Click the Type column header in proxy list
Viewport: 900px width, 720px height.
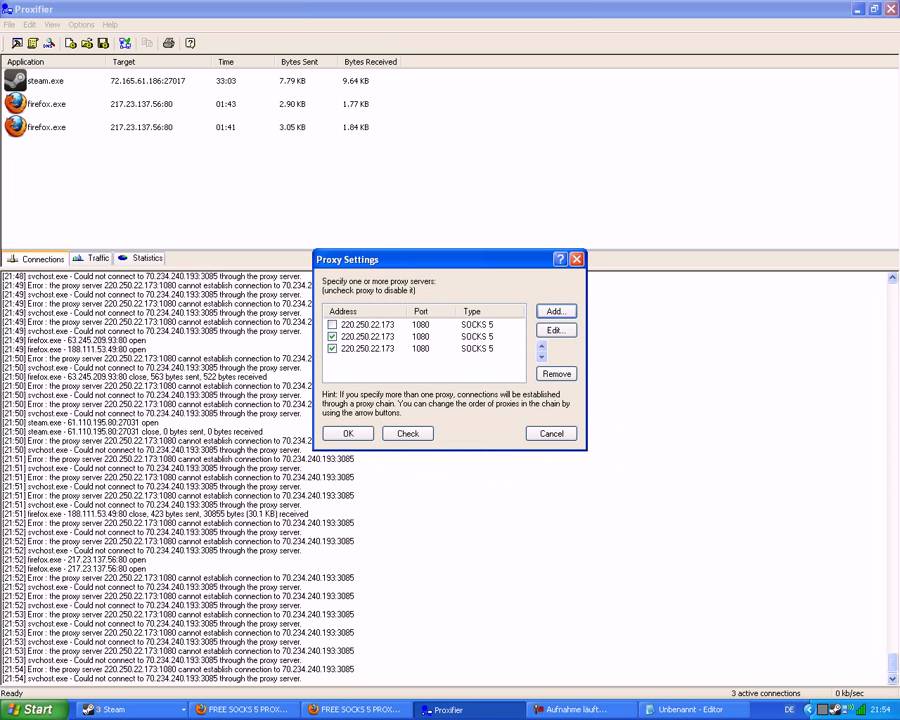point(491,311)
